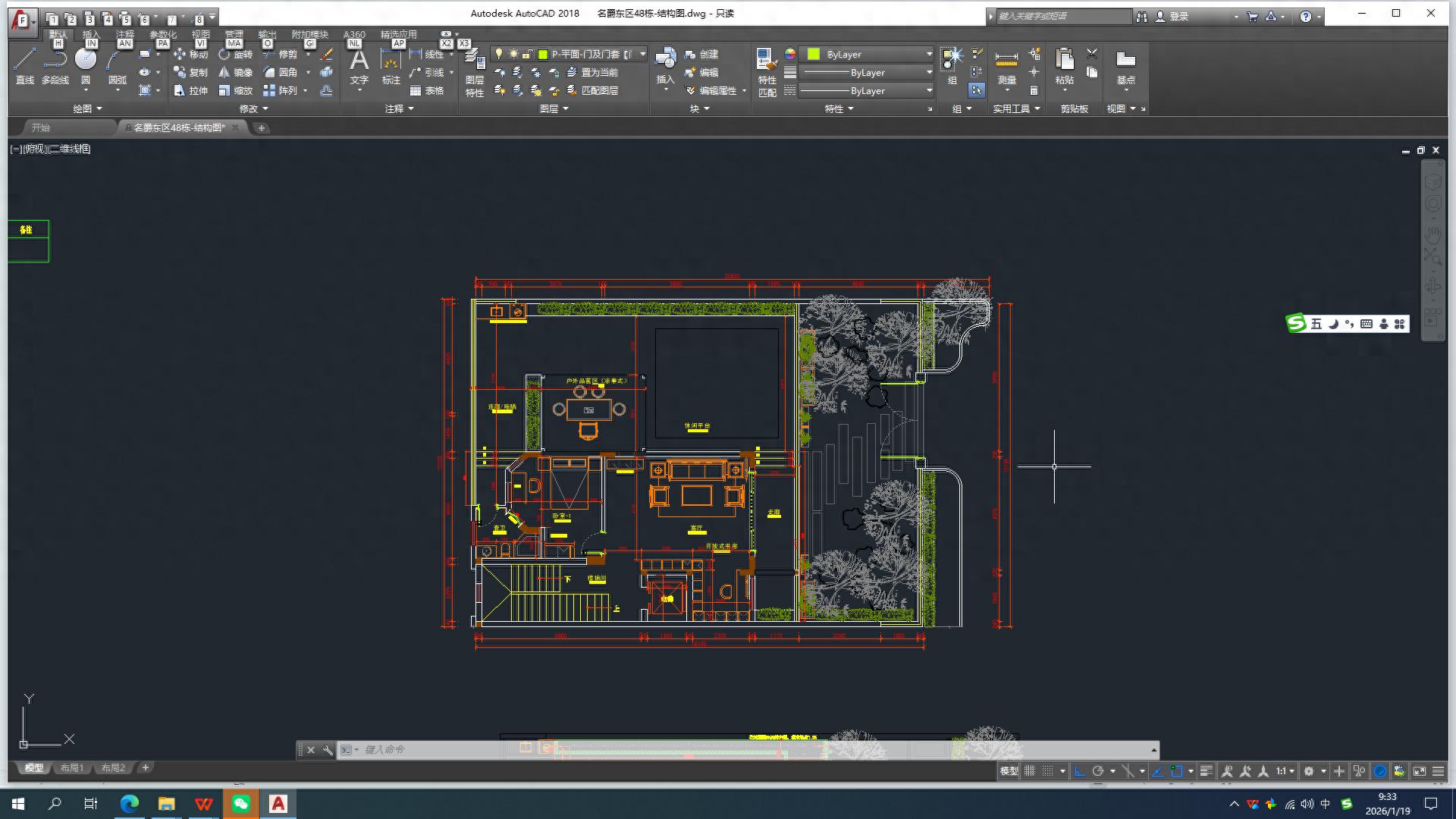1456x819 pixels.
Task: Switch to the 布局1 layout tab
Action: pos(72,767)
